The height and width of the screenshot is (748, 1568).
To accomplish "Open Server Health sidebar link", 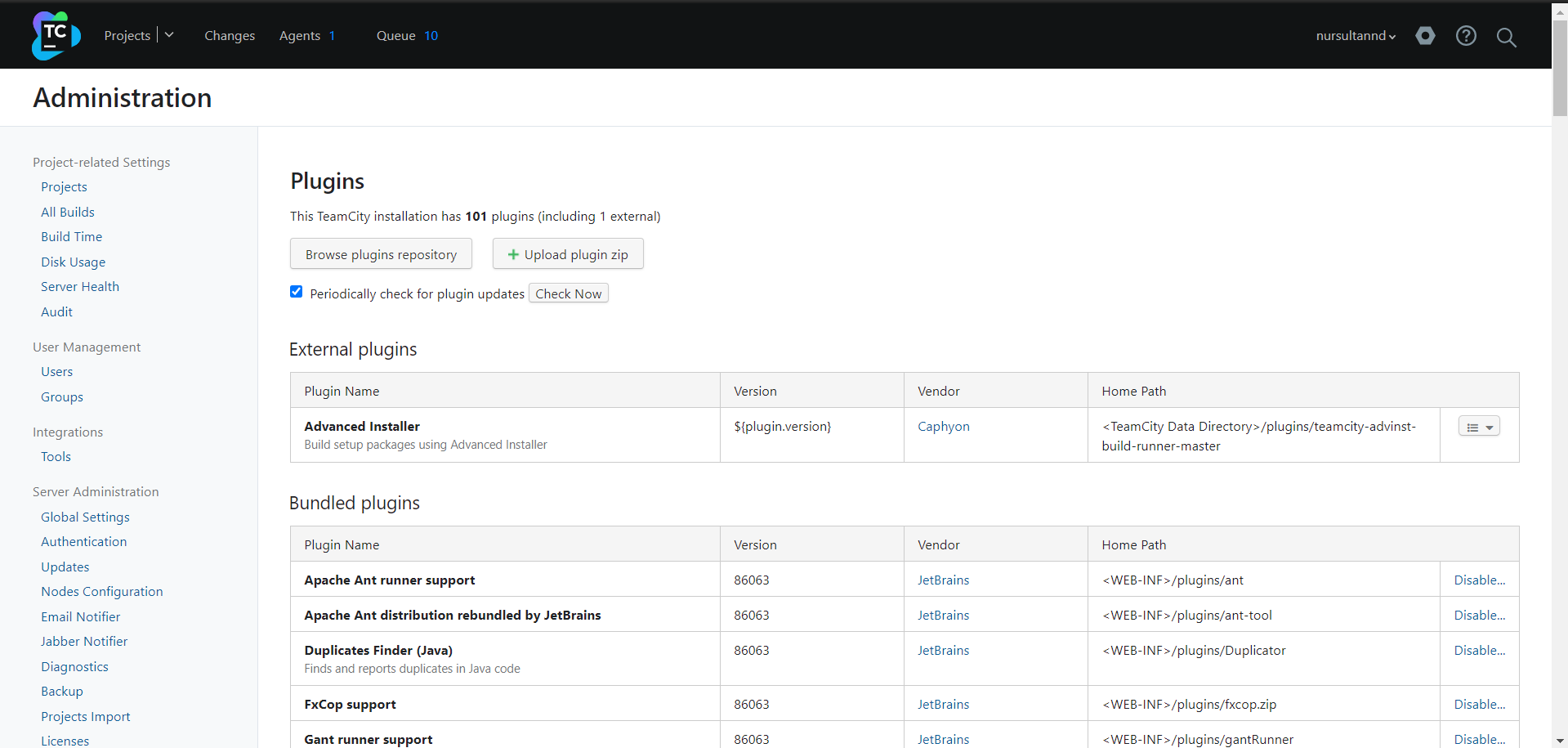I will click(80, 287).
